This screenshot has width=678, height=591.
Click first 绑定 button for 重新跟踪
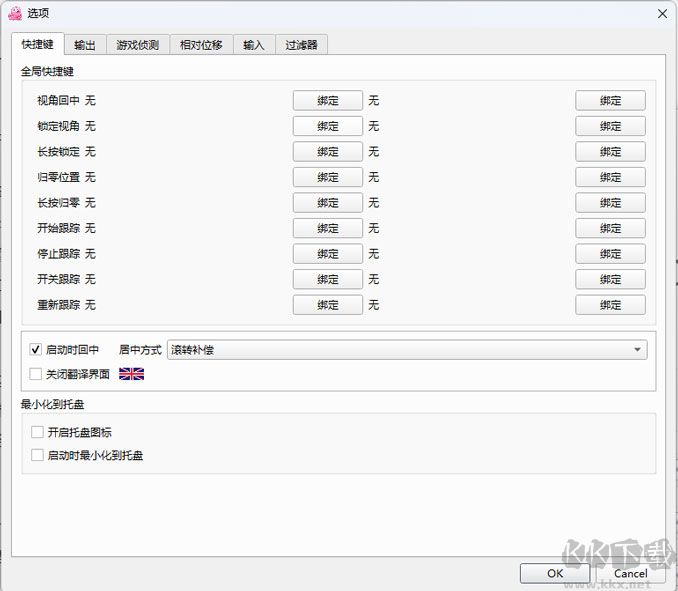click(328, 305)
